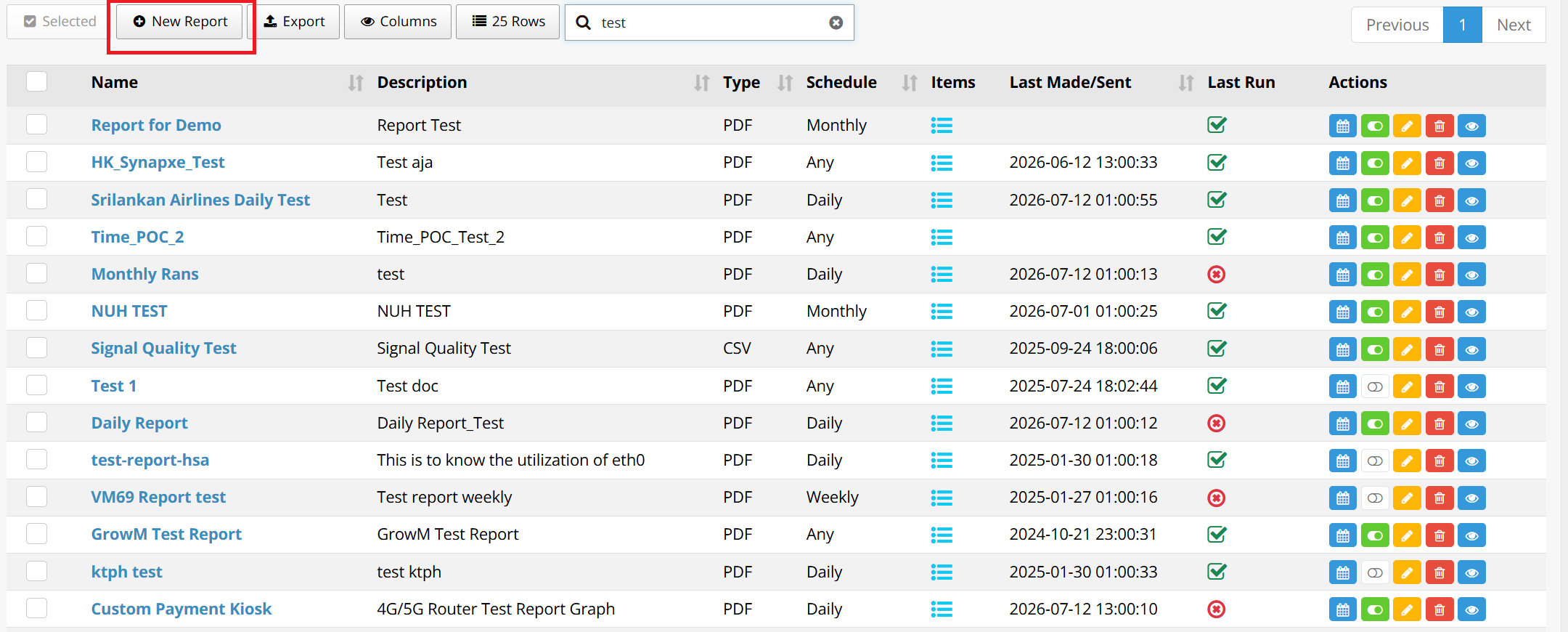View the Time_POC_2 report using eye icon

[x=1471, y=237]
